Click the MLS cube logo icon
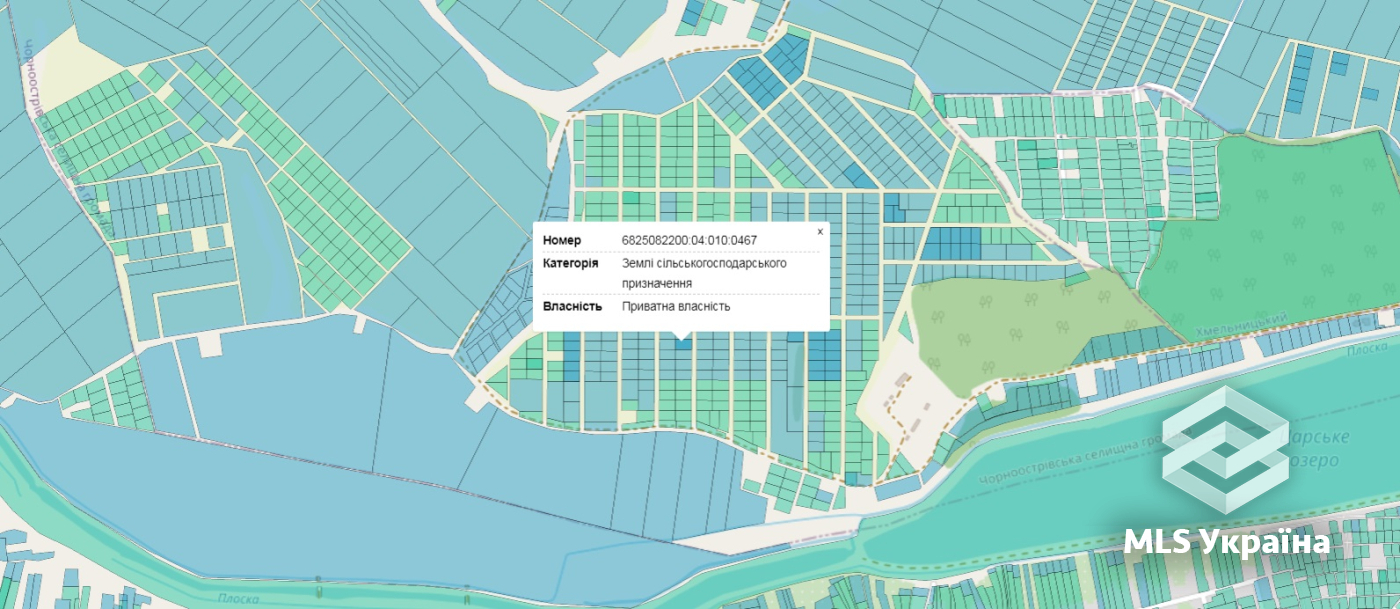The image size is (1400, 609). click(x=1225, y=451)
